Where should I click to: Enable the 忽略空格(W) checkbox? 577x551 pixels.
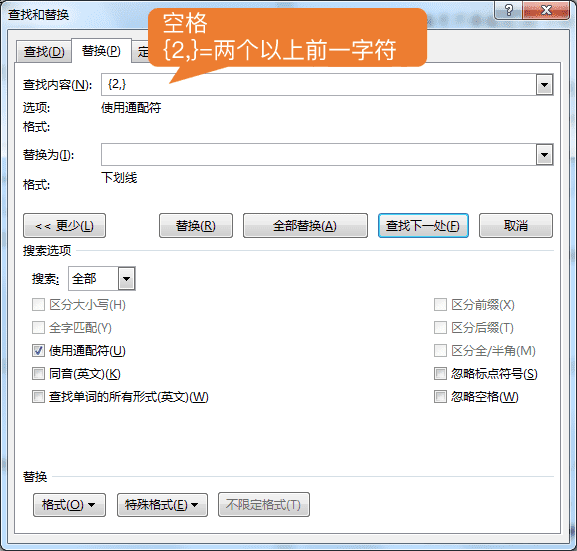440,397
